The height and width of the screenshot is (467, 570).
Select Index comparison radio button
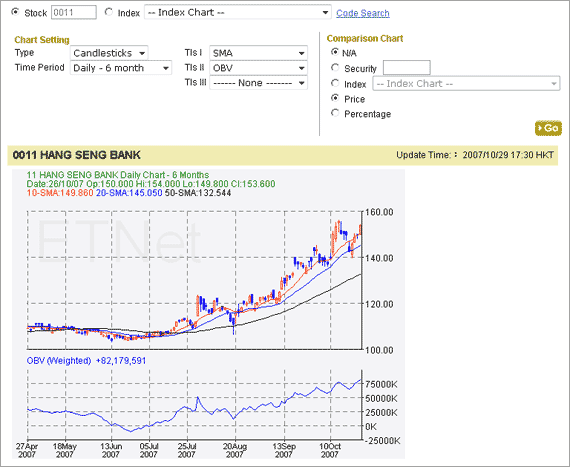[335, 83]
